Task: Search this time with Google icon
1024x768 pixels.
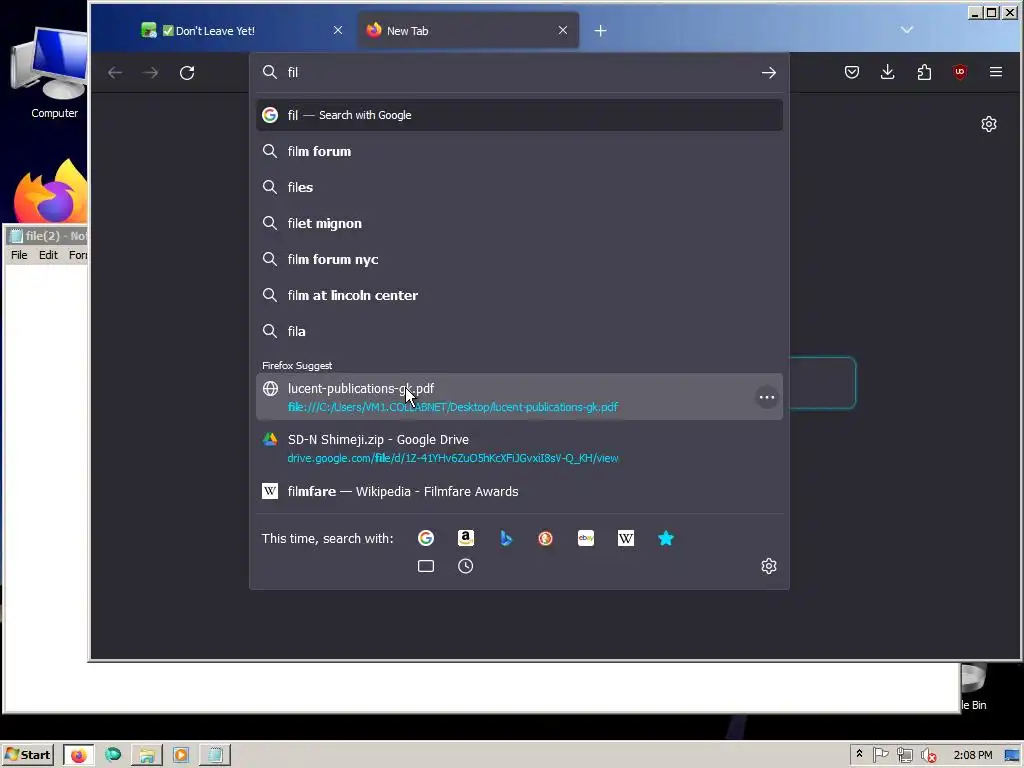Action: pos(426,538)
